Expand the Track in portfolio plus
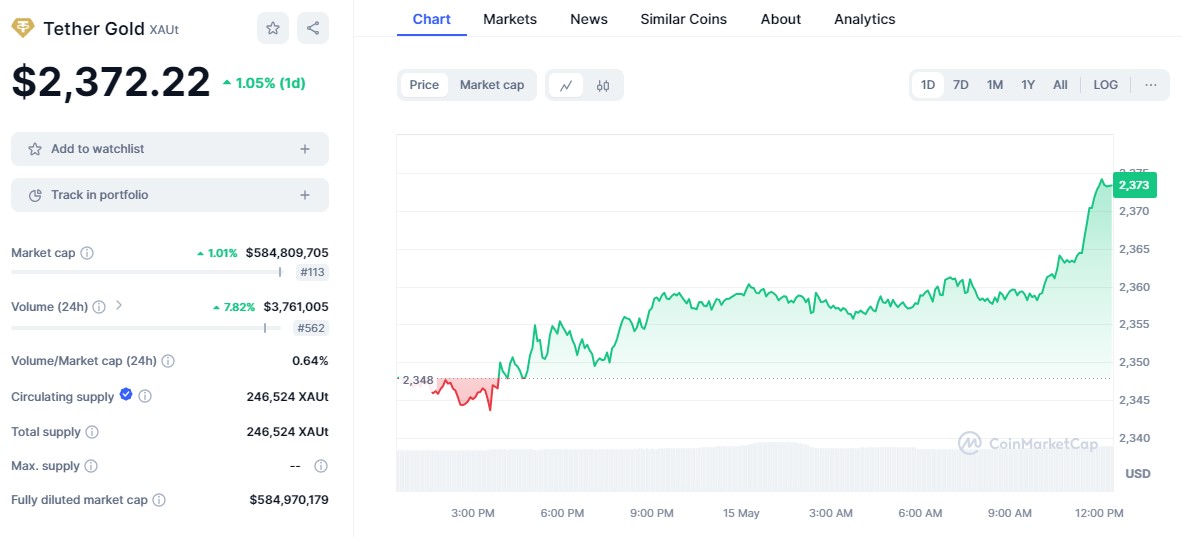This screenshot has width=1182, height=537. (x=305, y=195)
